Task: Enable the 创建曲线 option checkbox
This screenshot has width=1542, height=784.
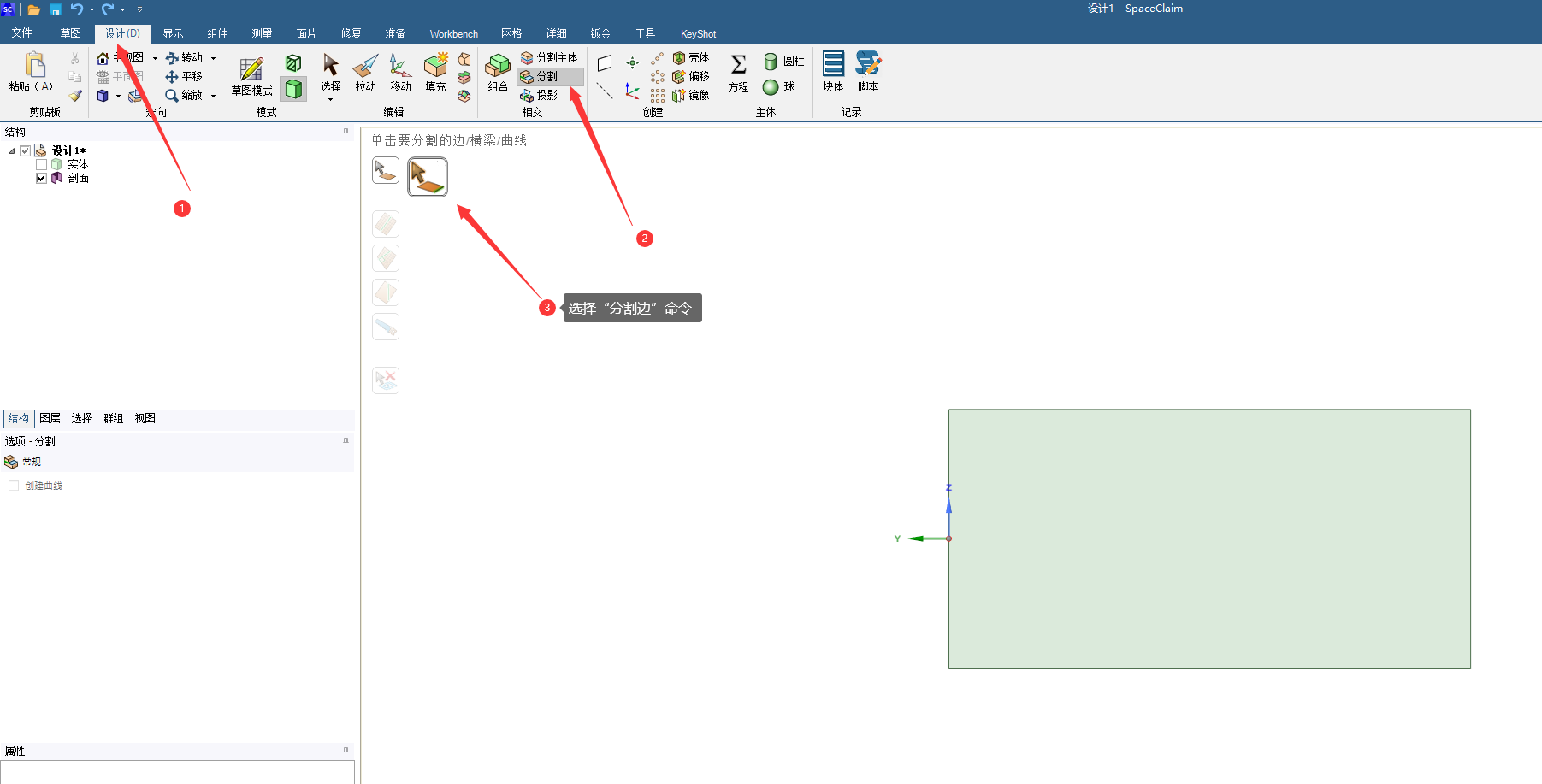Action: [14, 486]
